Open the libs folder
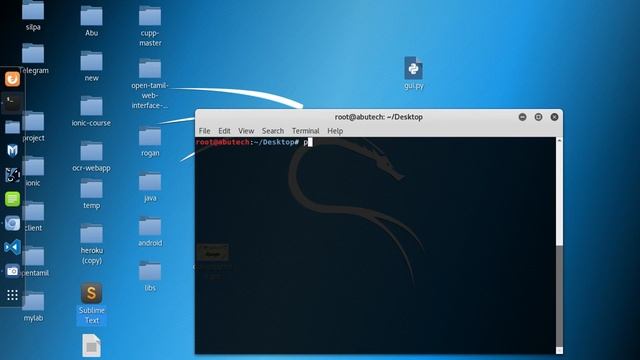Image resolution: width=640 pixels, height=360 pixels. 150,271
